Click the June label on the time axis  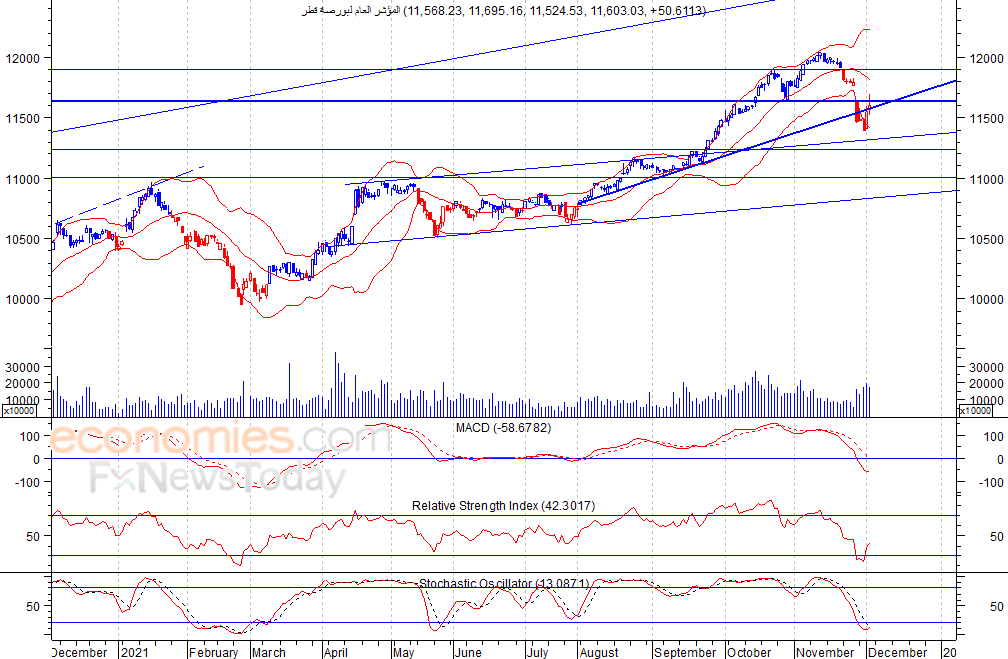[x=468, y=652]
